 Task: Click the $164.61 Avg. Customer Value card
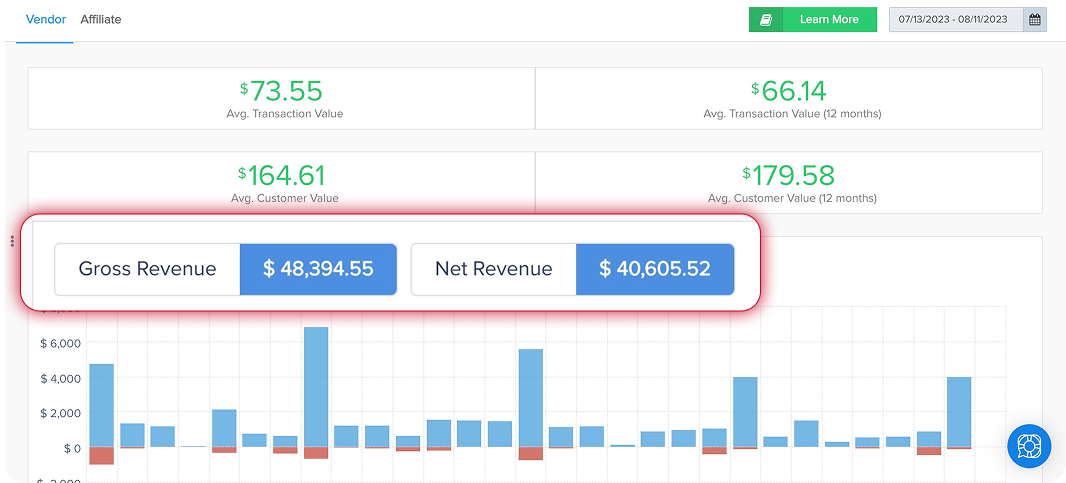[x=281, y=181]
